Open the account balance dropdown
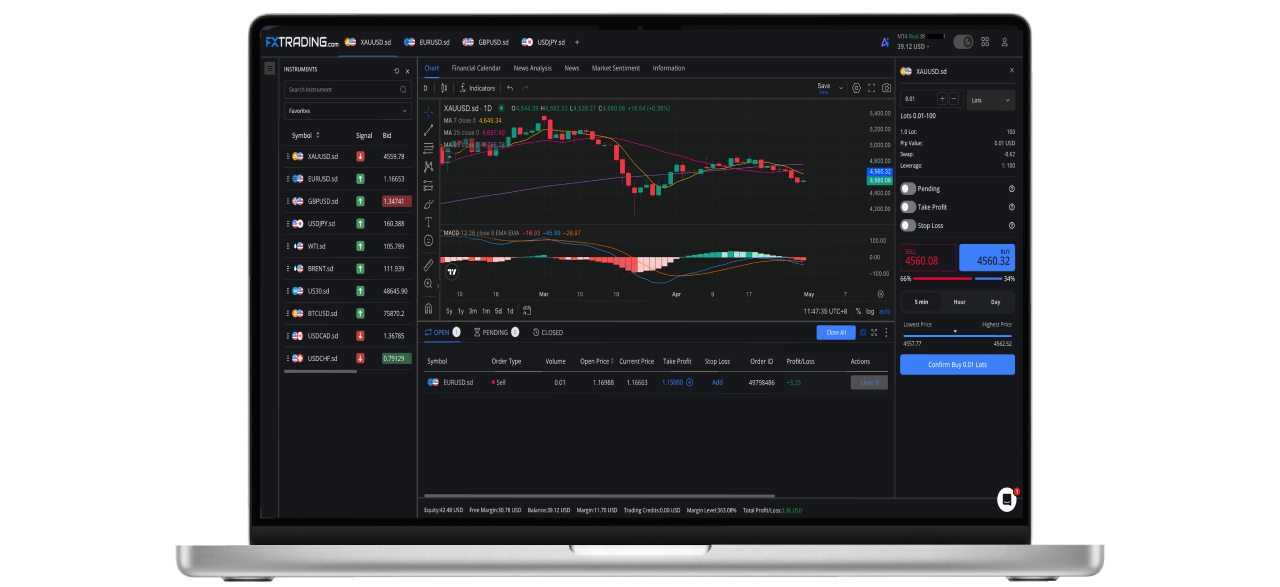The width and height of the screenshot is (1280, 587). pyautogui.click(x=913, y=46)
